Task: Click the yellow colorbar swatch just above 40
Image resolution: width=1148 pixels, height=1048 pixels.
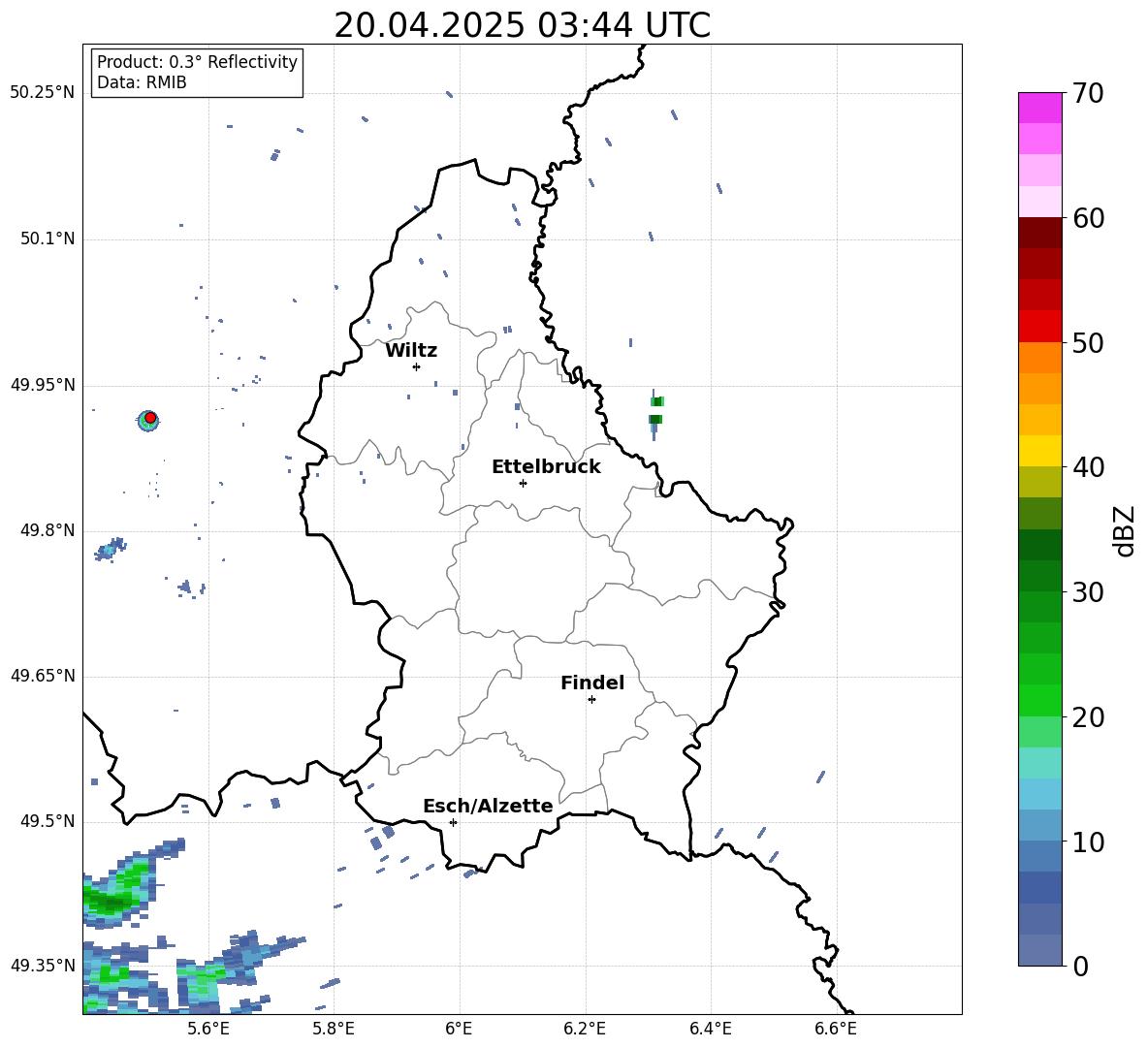Action: tap(1039, 451)
